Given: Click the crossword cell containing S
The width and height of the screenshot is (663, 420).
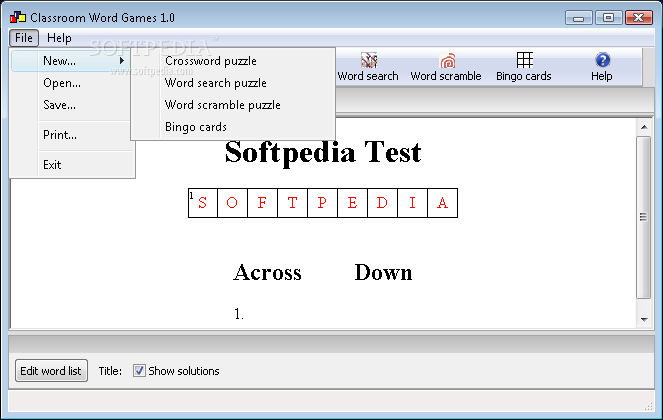Looking at the screenshot, I should click(x=203, y=203).
